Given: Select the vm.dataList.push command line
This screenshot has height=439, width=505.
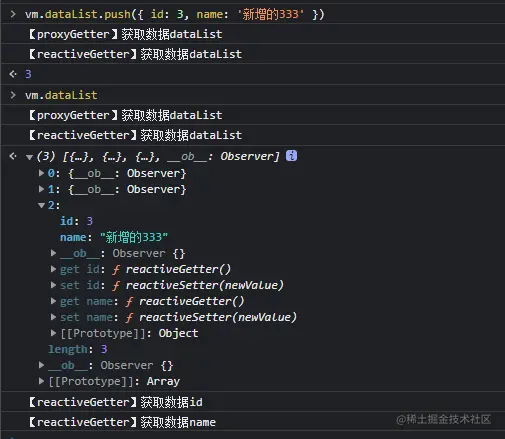Looking at the screenshot, I should coord(175,14).
